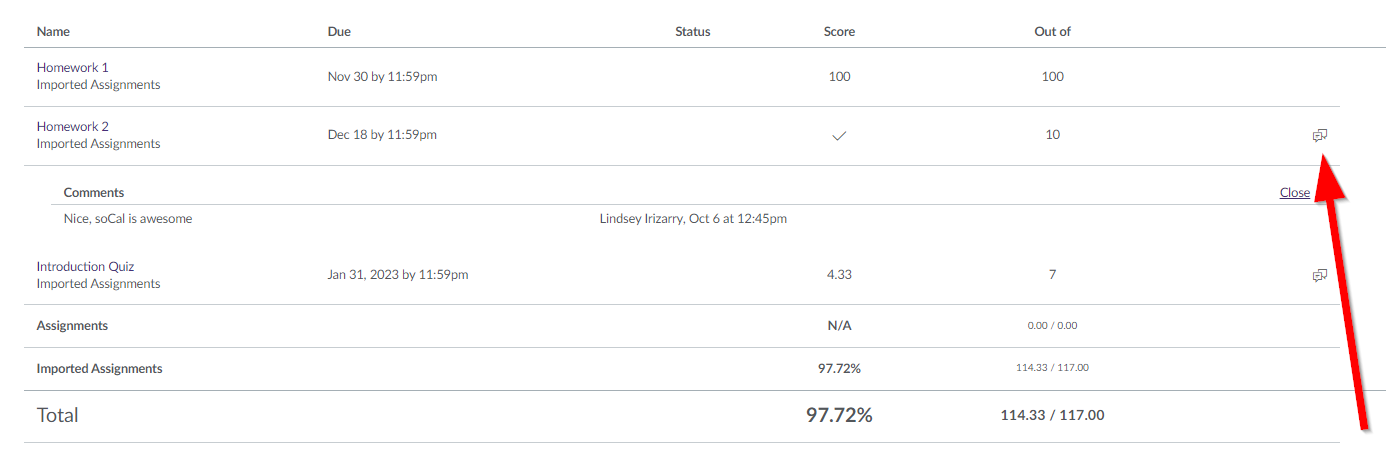Click the Score column header
The image size is (1386, 462).
839,32
